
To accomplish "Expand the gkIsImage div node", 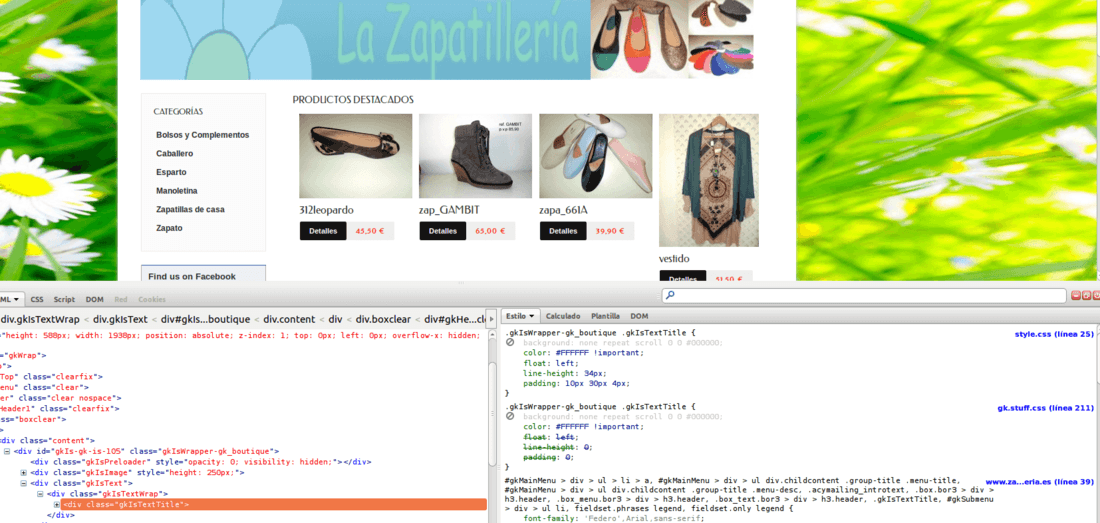I will pyautogui.click(x=25, y=473).
